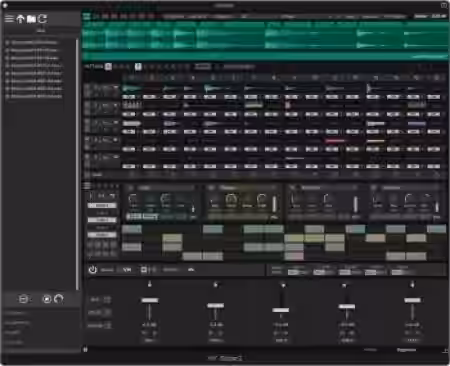The height and width of the screenshot is (366, 450).
Task: Click the window icon in the top-right corner
Action: pos(444,5)
